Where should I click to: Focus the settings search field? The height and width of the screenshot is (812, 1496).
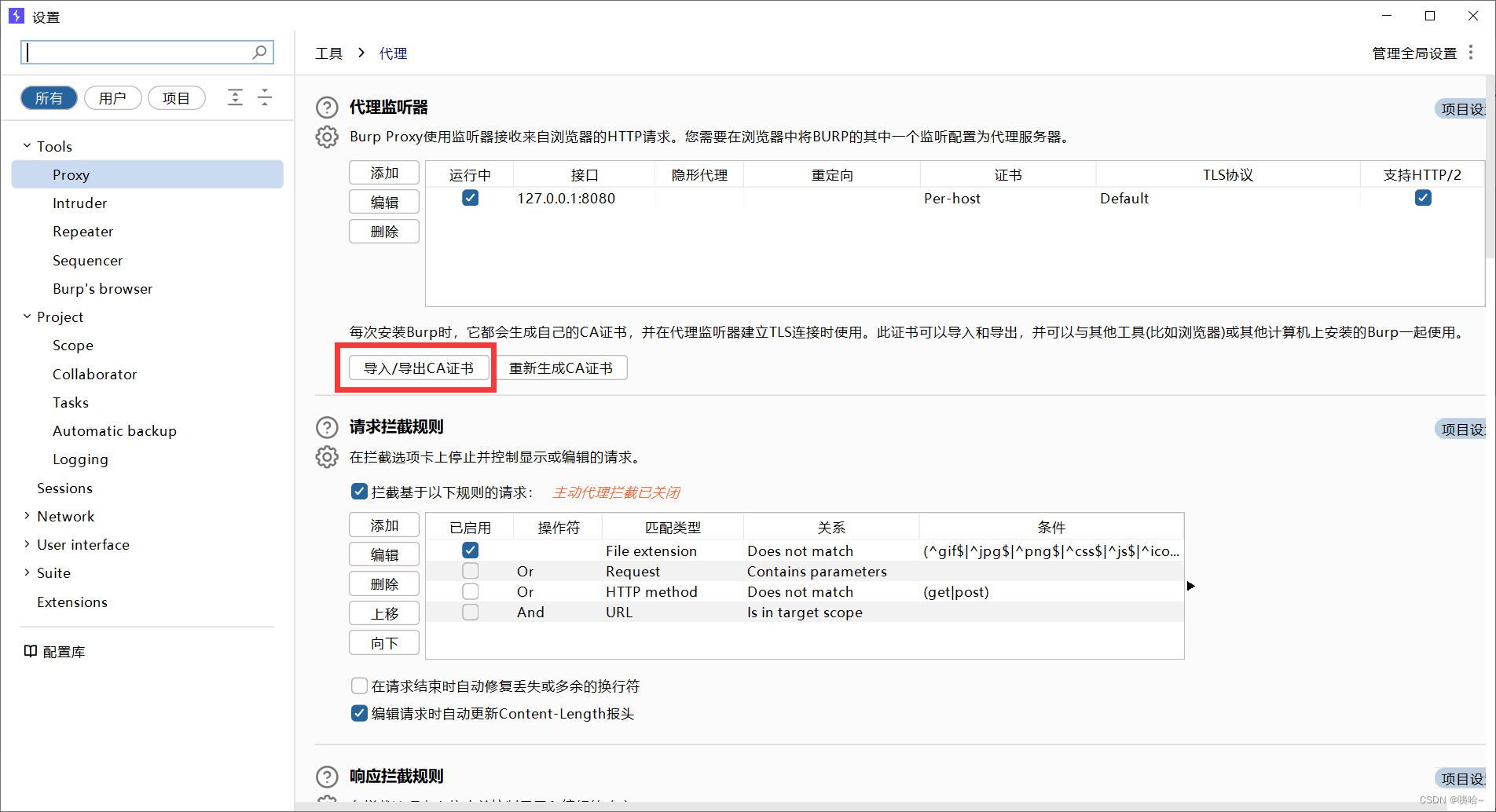click(x=147, y=53)
